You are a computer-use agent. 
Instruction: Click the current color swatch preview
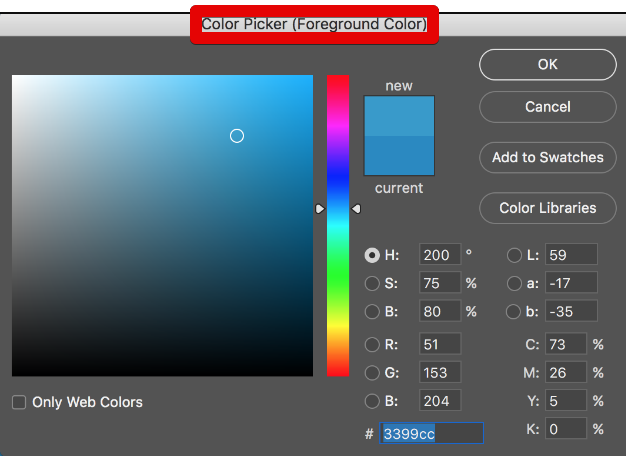coord(399,156)
